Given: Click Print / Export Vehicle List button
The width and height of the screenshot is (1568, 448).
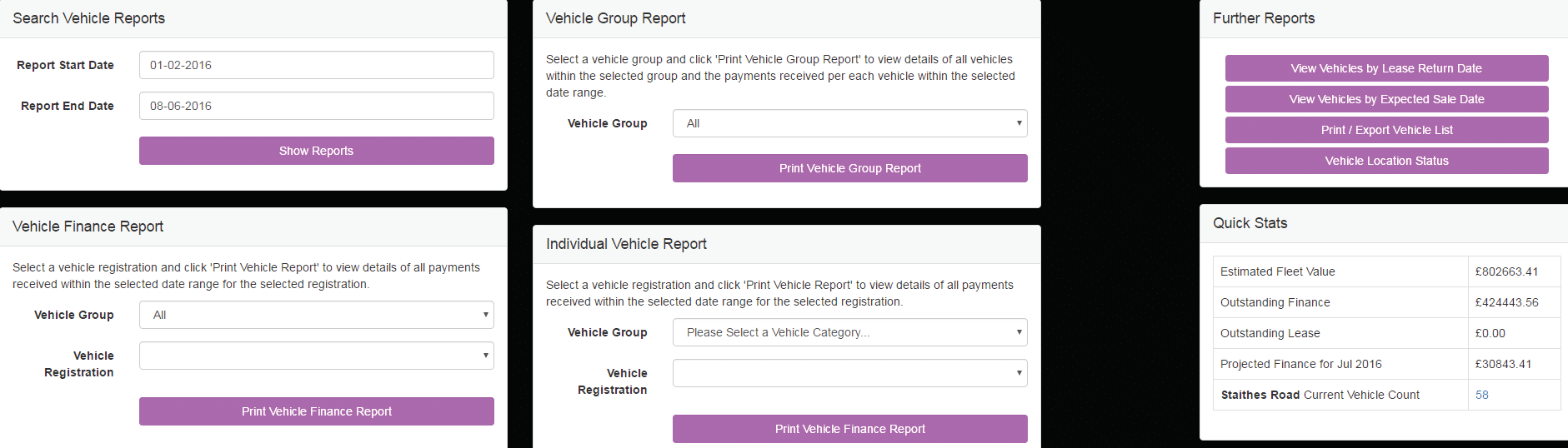Looking at the screenshot, I should 1386,130.
